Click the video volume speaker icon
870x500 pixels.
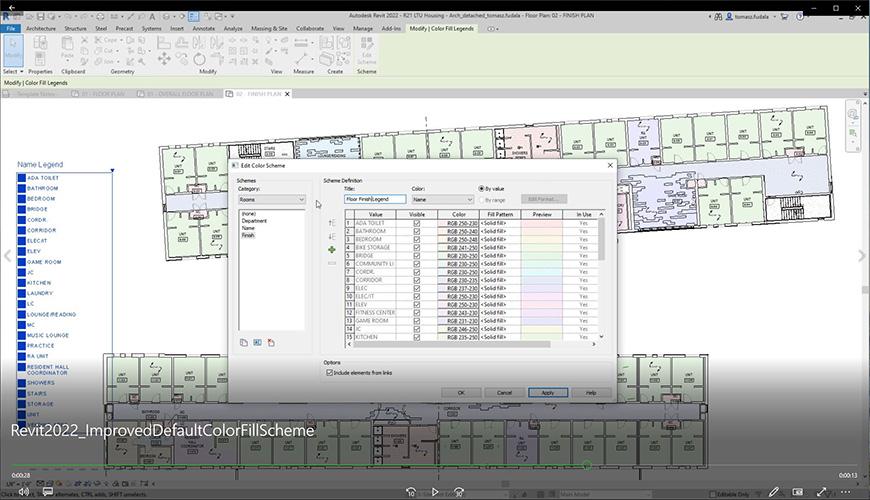point(24,492)
